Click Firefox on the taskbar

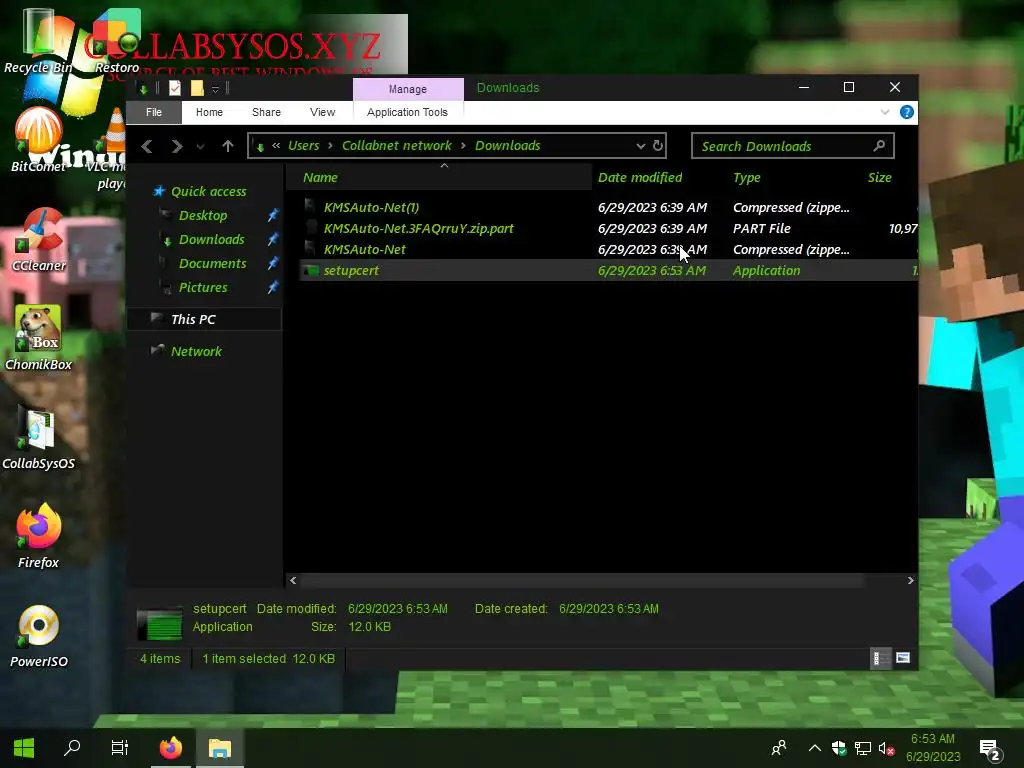point(171,748)
